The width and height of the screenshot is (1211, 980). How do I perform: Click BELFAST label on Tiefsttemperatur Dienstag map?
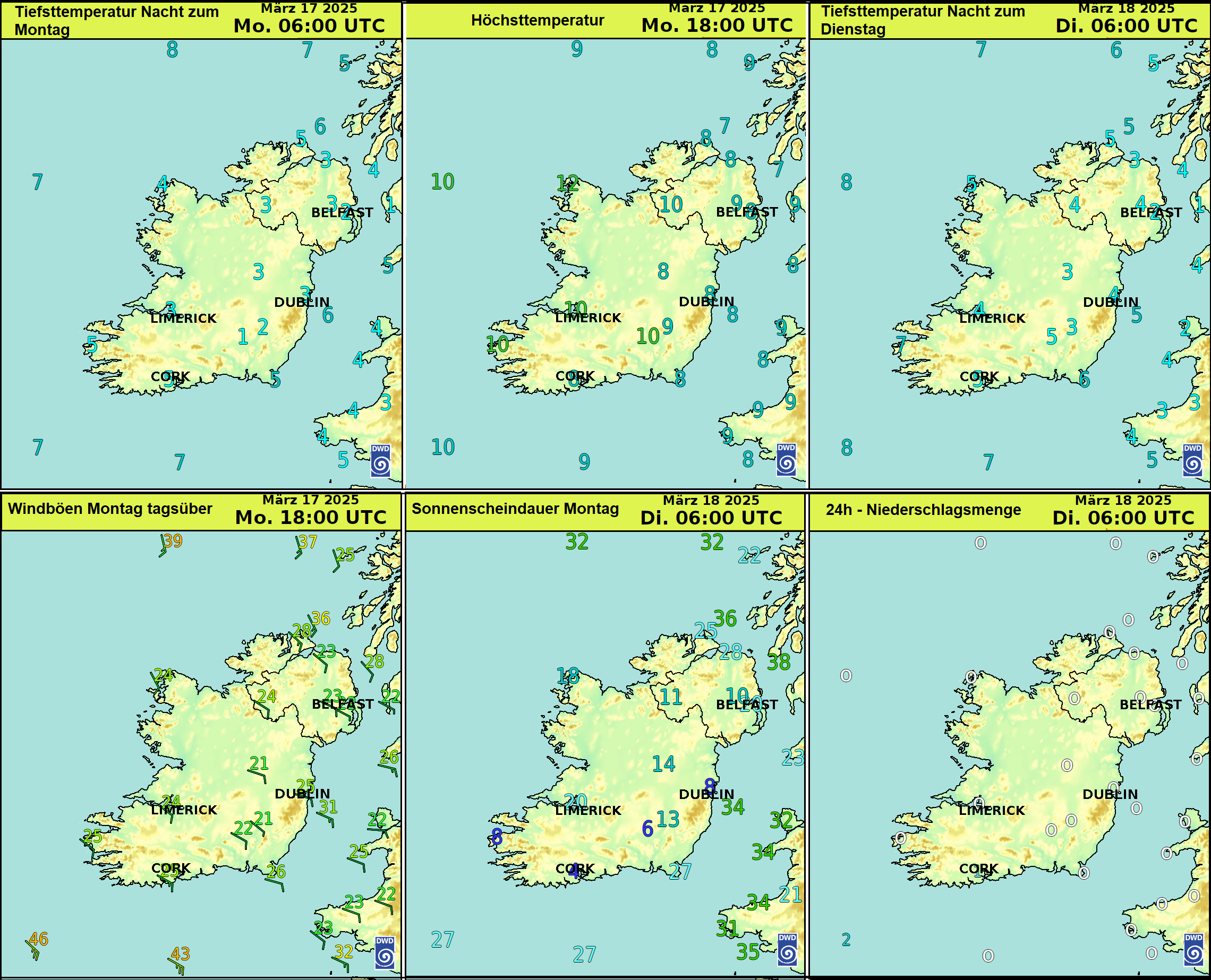coord(1151,213)
